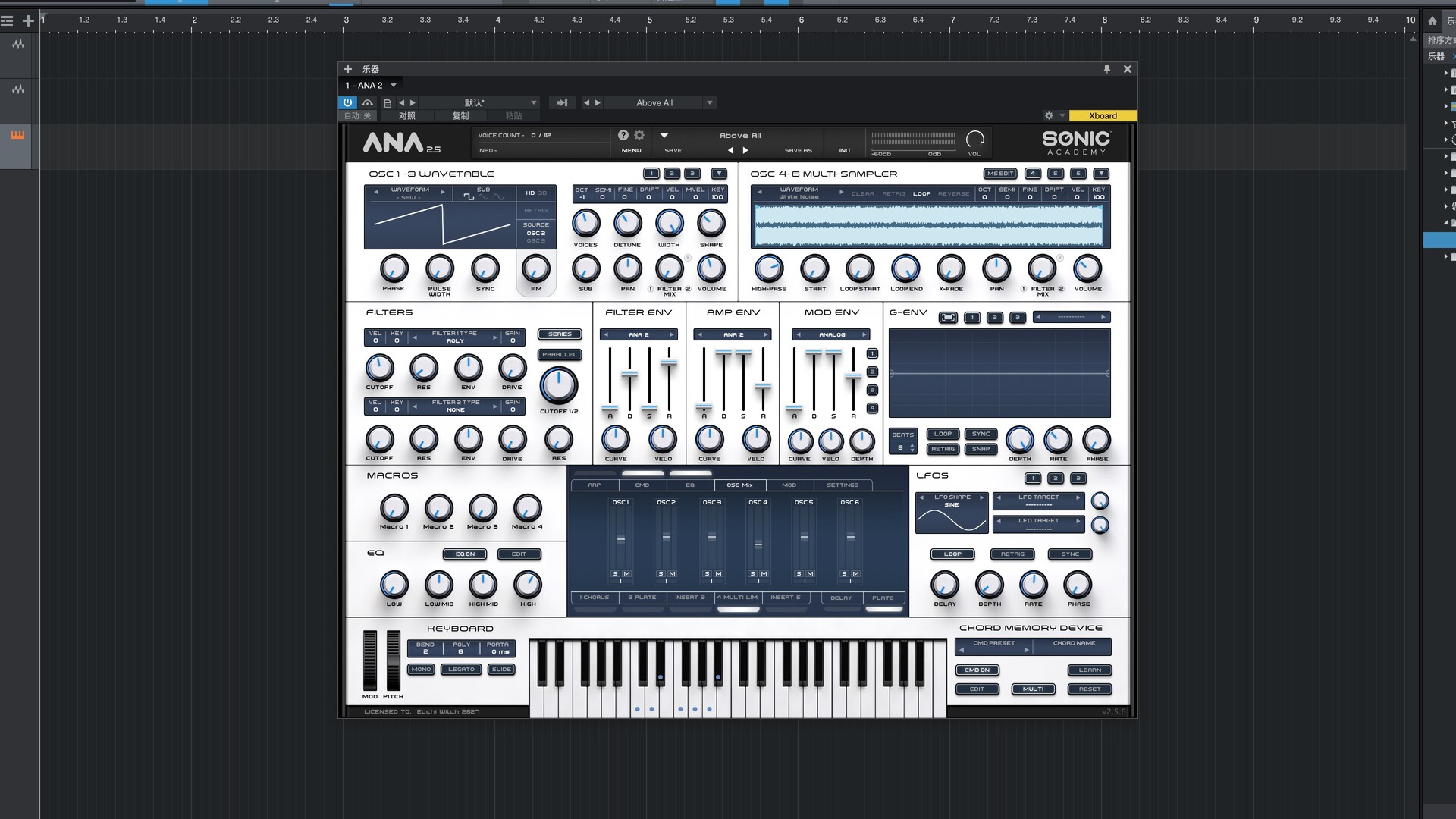Pin the instrument plugin window

click(1107, 69)
